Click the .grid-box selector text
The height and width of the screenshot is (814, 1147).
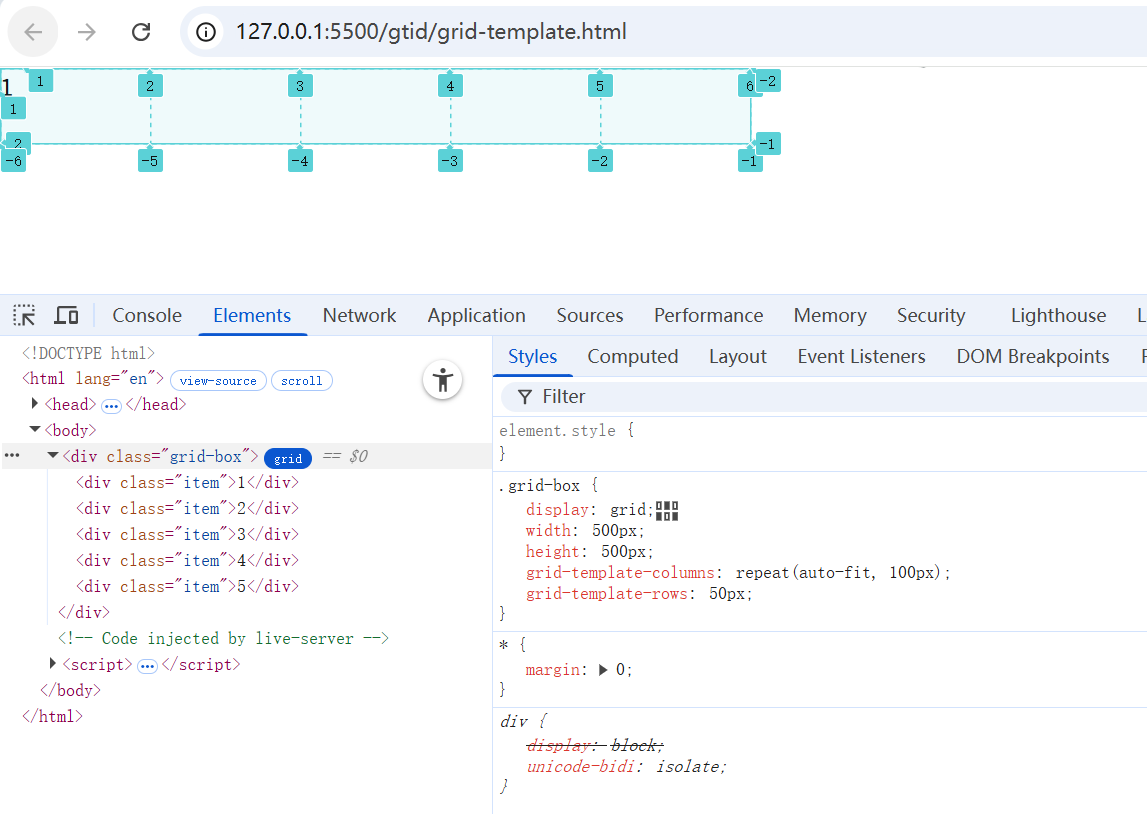(x=539, y=485)
